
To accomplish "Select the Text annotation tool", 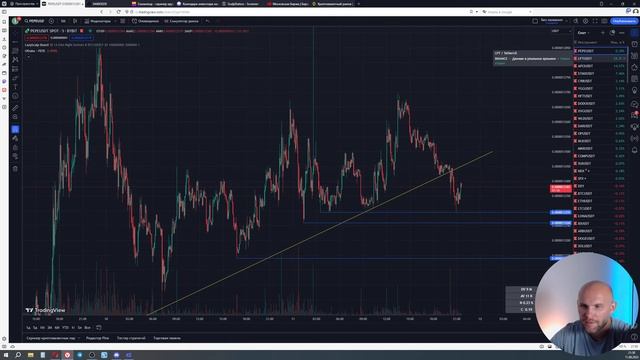I will [x=15, y=87].
